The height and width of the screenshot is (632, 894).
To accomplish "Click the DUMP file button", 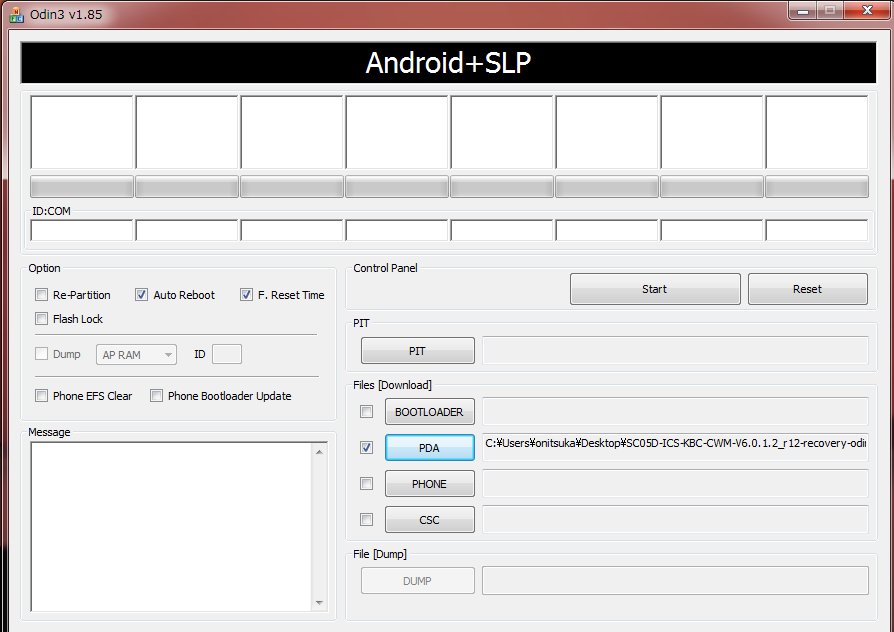I will [417, 581].
